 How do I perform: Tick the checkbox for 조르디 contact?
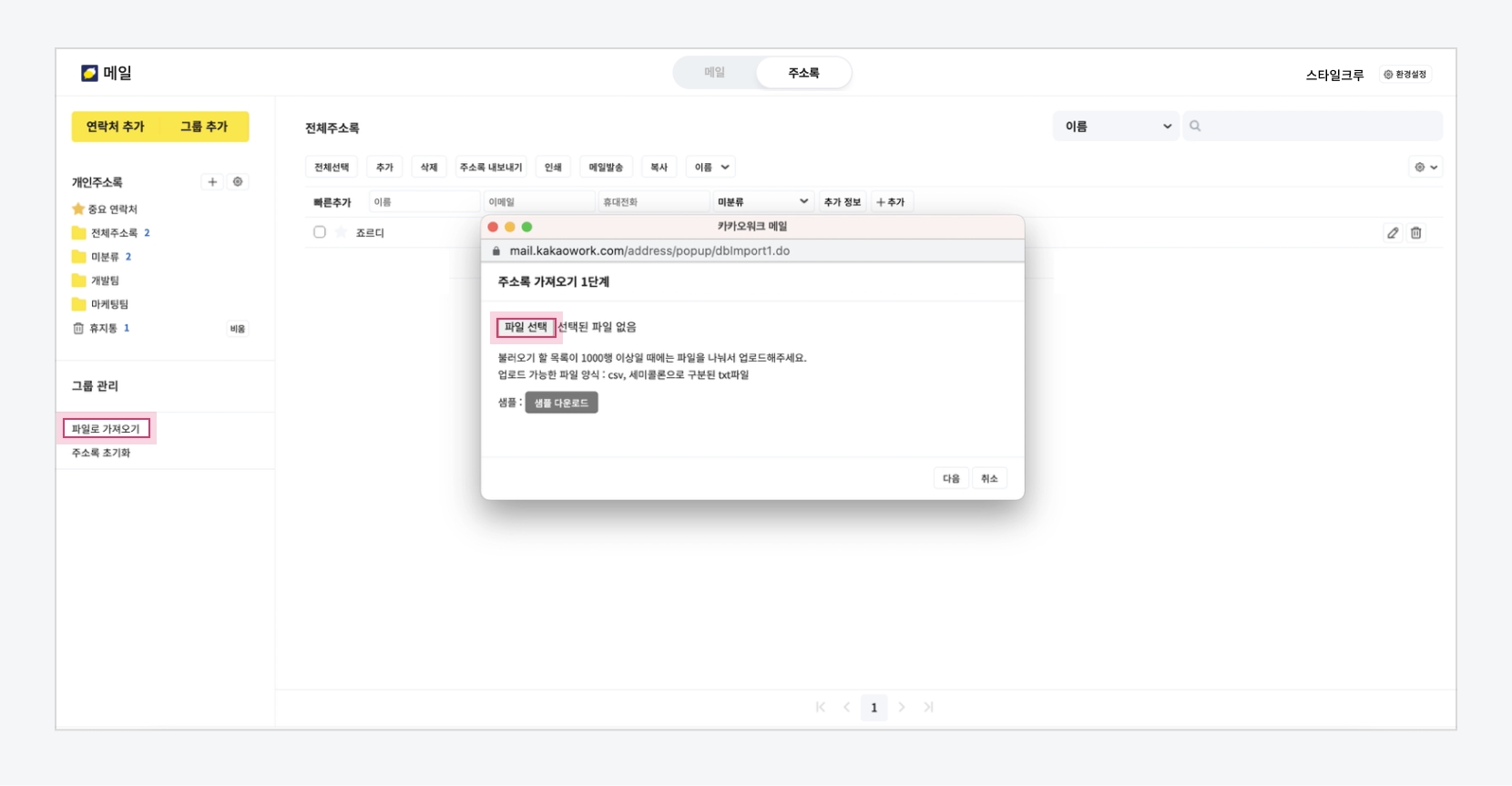coord(320,232)
